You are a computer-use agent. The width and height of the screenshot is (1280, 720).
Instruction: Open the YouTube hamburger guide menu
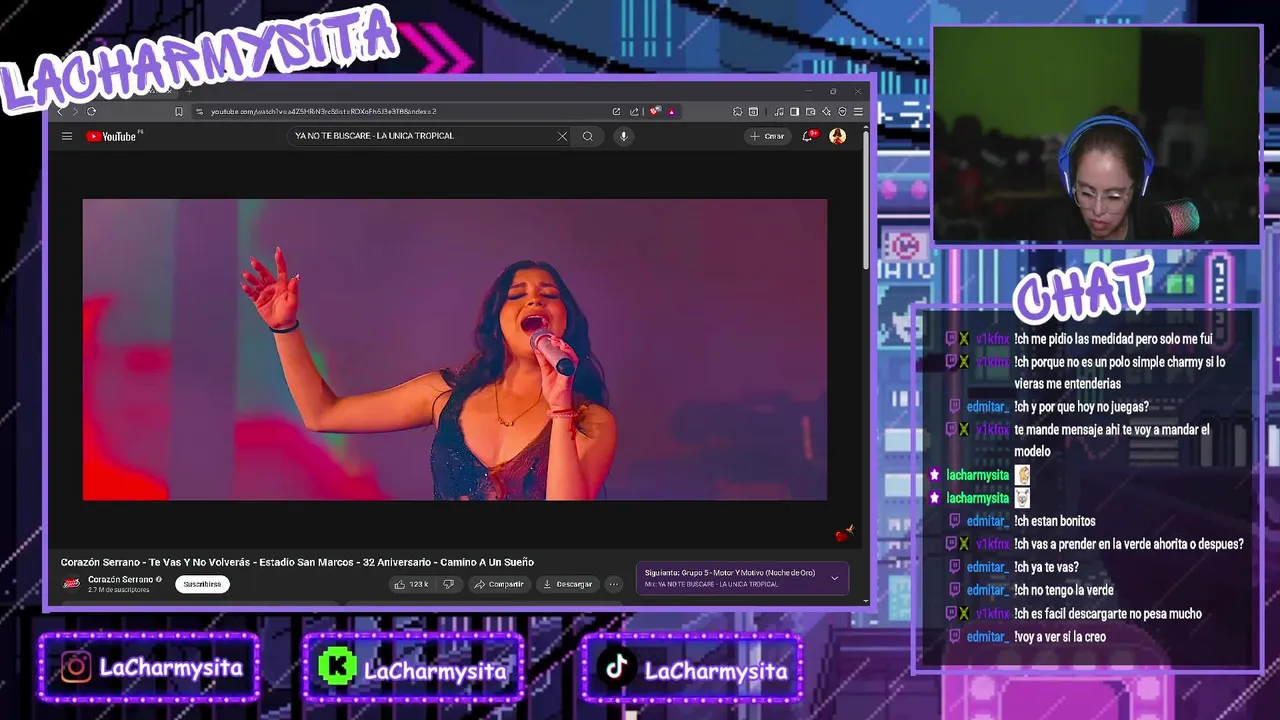click(x=67, y=136)
